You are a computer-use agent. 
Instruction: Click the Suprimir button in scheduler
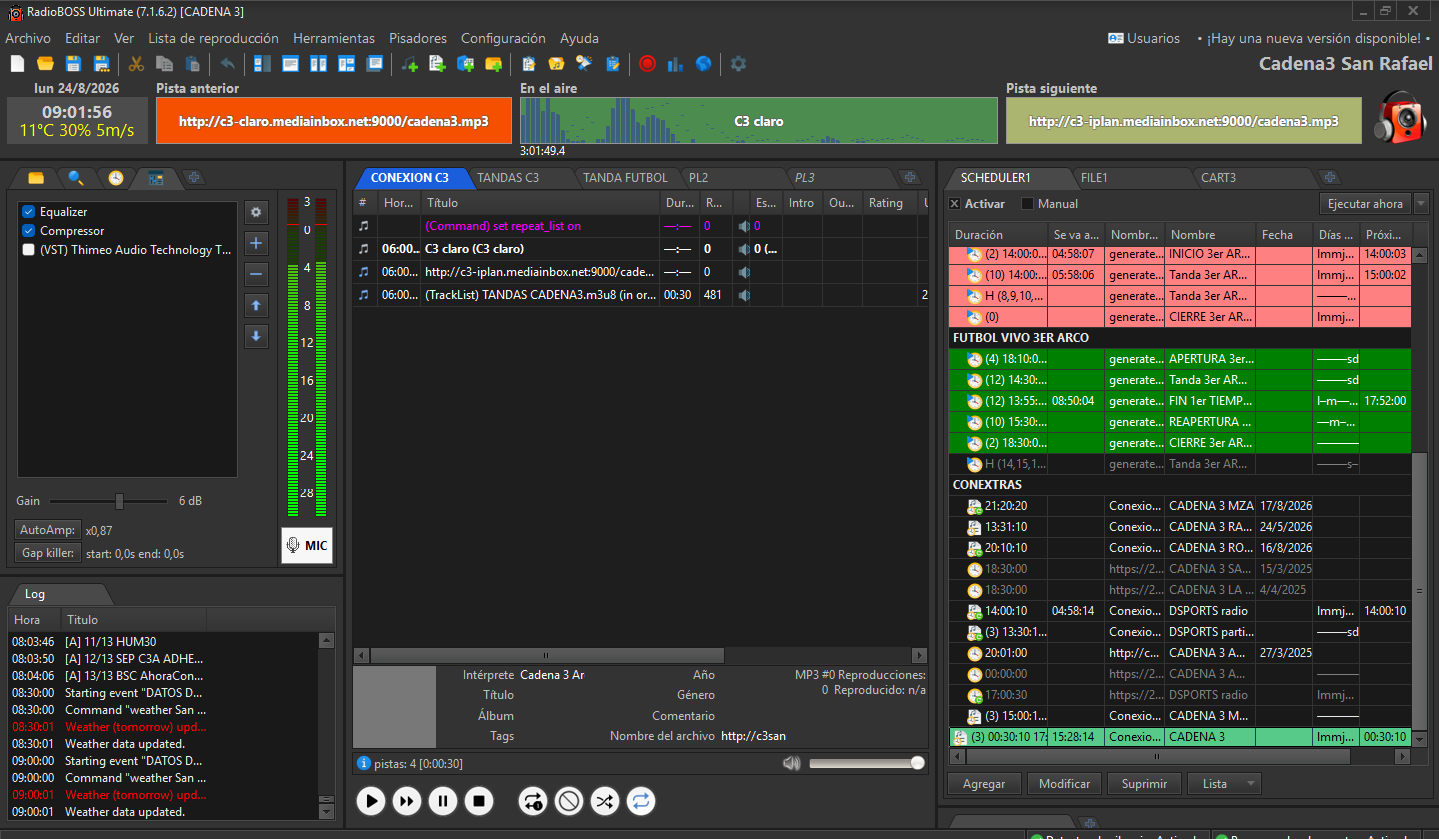(1144, 784)
